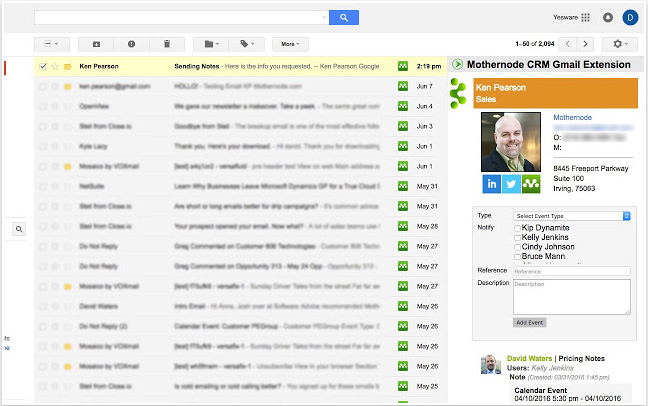Open the Labels tag dropdown
Screen dimensions: 648x406
point(246,44)
